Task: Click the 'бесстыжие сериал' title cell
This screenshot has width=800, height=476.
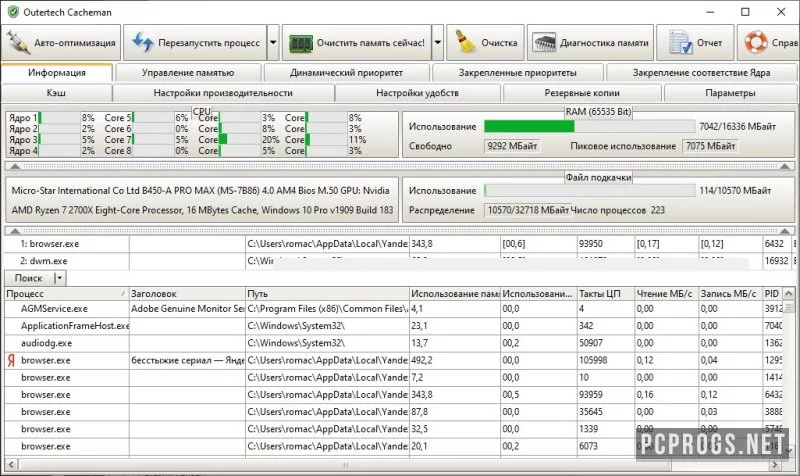Action: (187, 361)
